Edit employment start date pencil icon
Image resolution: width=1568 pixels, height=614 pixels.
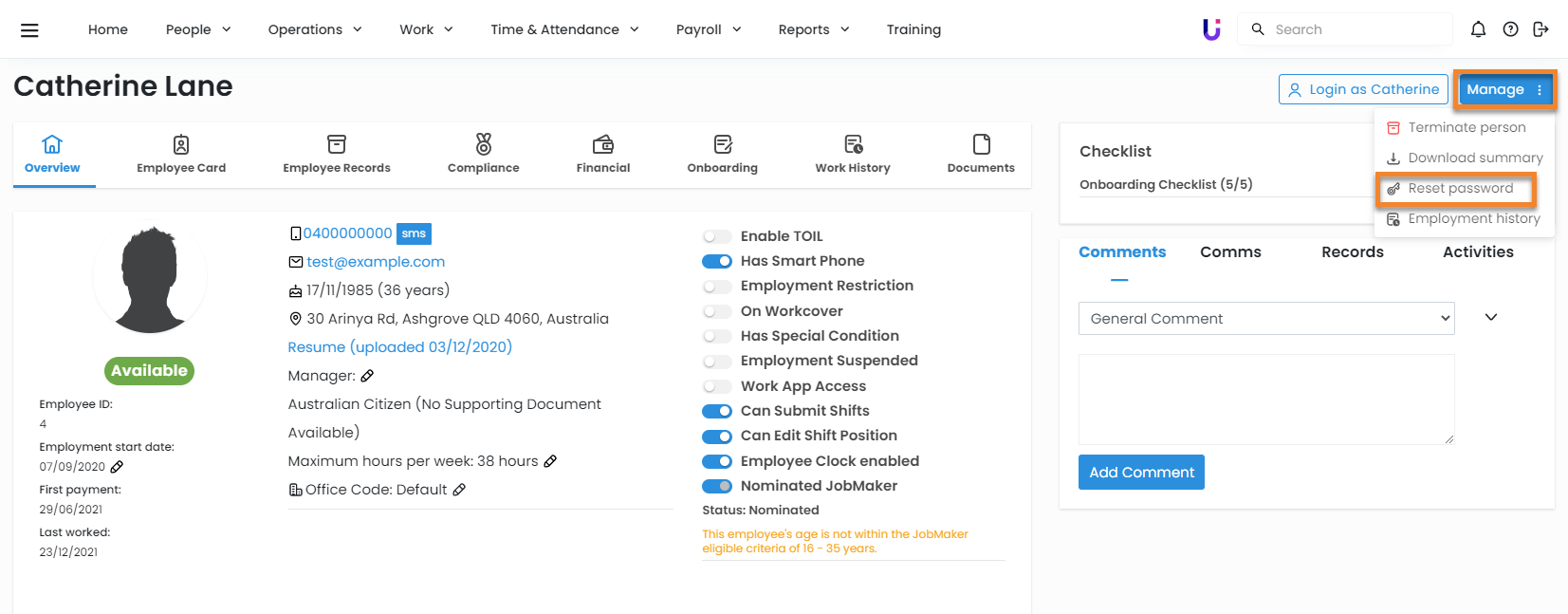coord(117,467)
